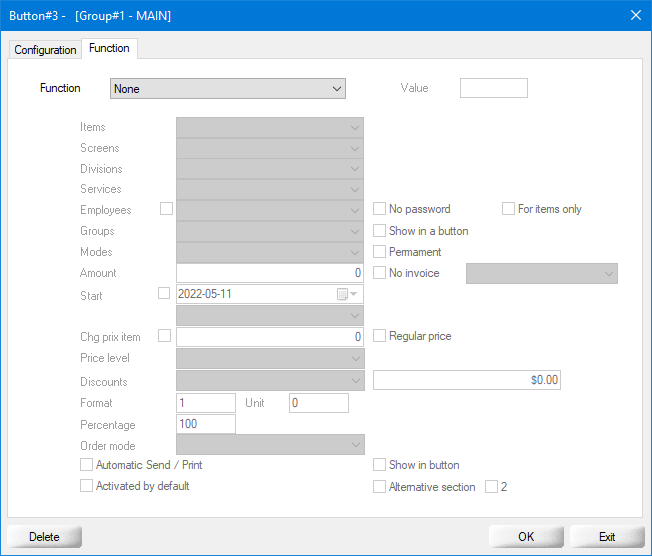This screenshot has width=652, height=556.
Task: Click into the Value input field
Action: coord(493,88)
